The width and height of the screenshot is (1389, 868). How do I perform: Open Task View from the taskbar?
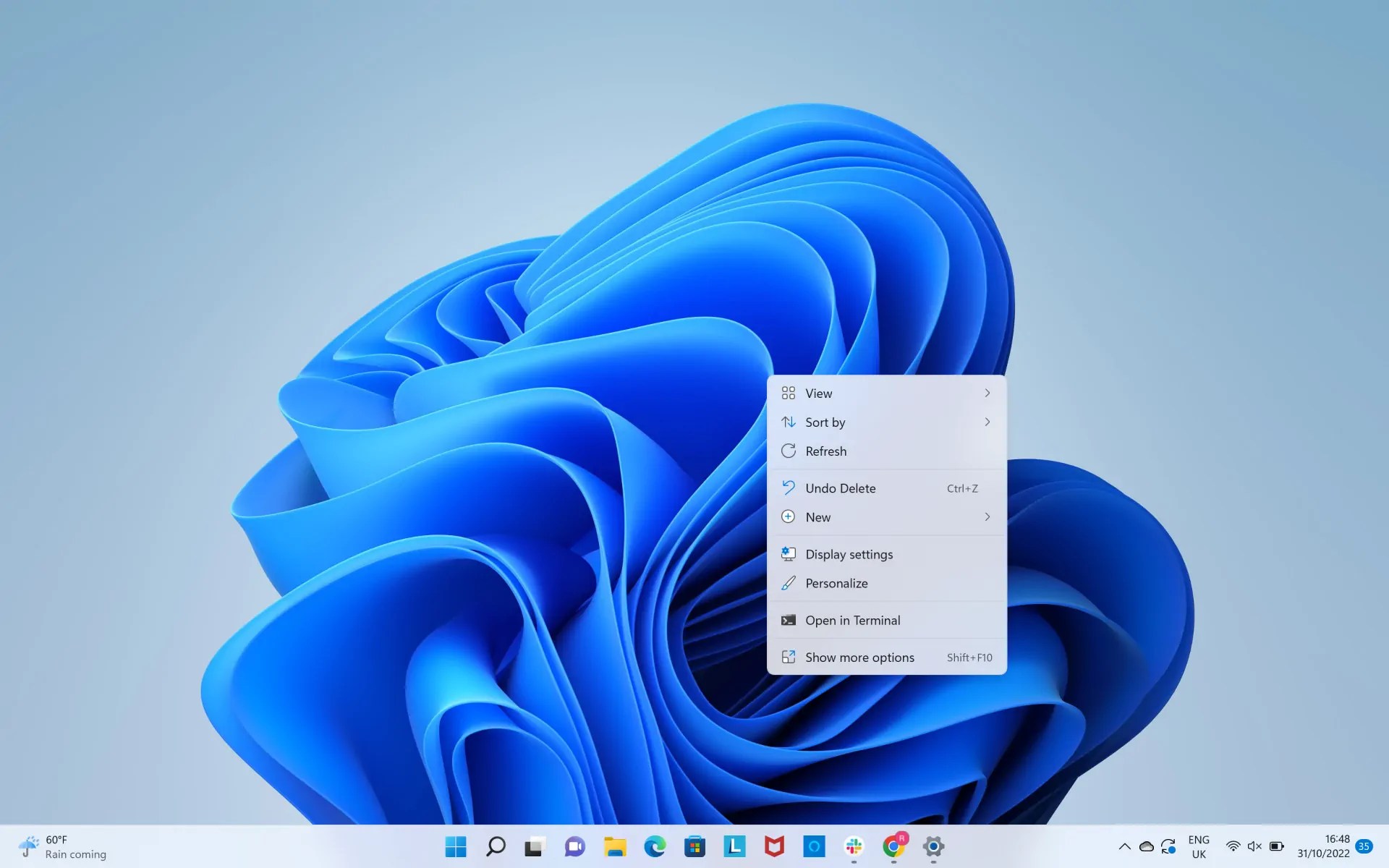click(535, 846)
